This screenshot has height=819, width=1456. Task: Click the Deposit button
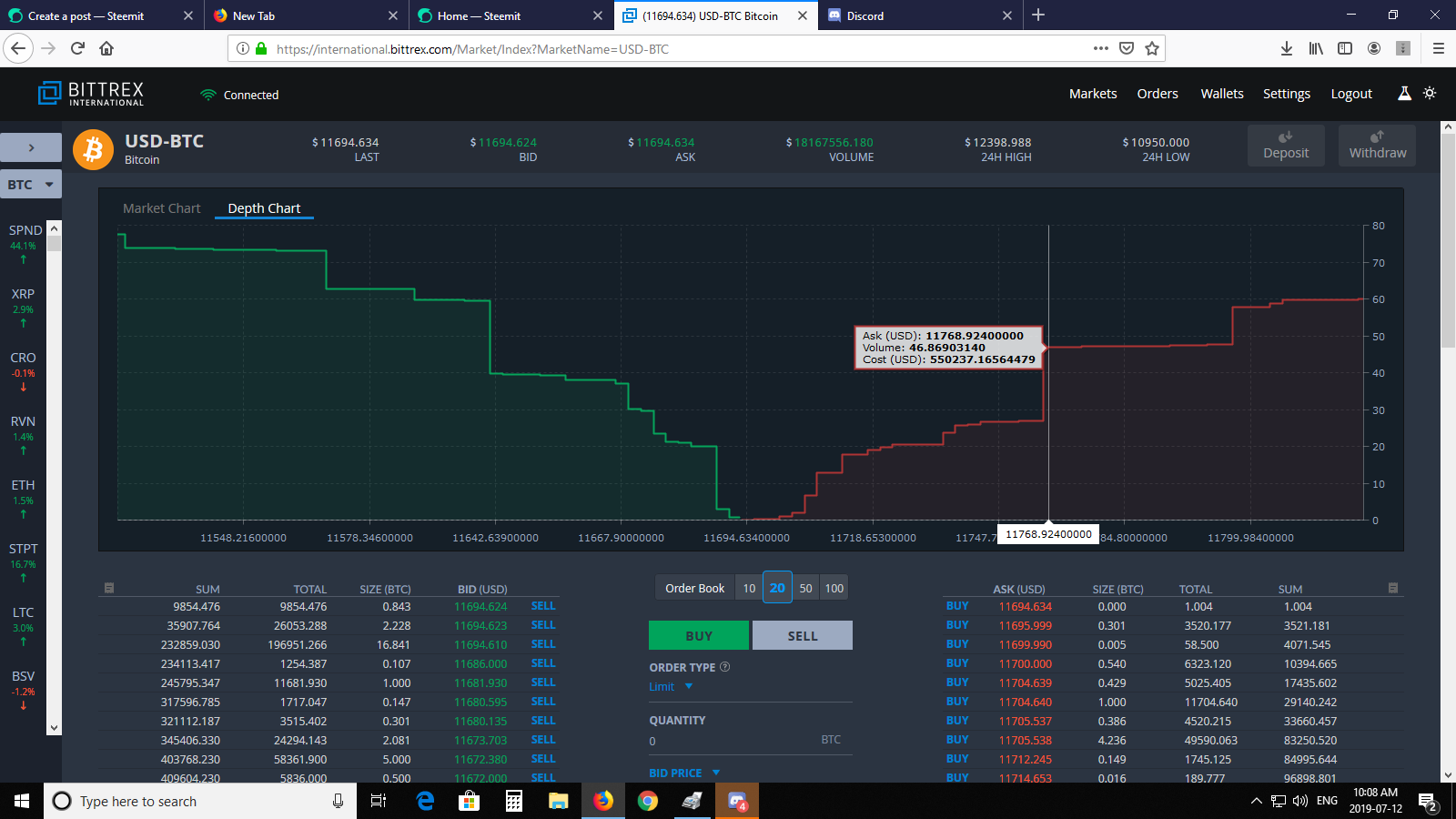[x=1286, y=146]
